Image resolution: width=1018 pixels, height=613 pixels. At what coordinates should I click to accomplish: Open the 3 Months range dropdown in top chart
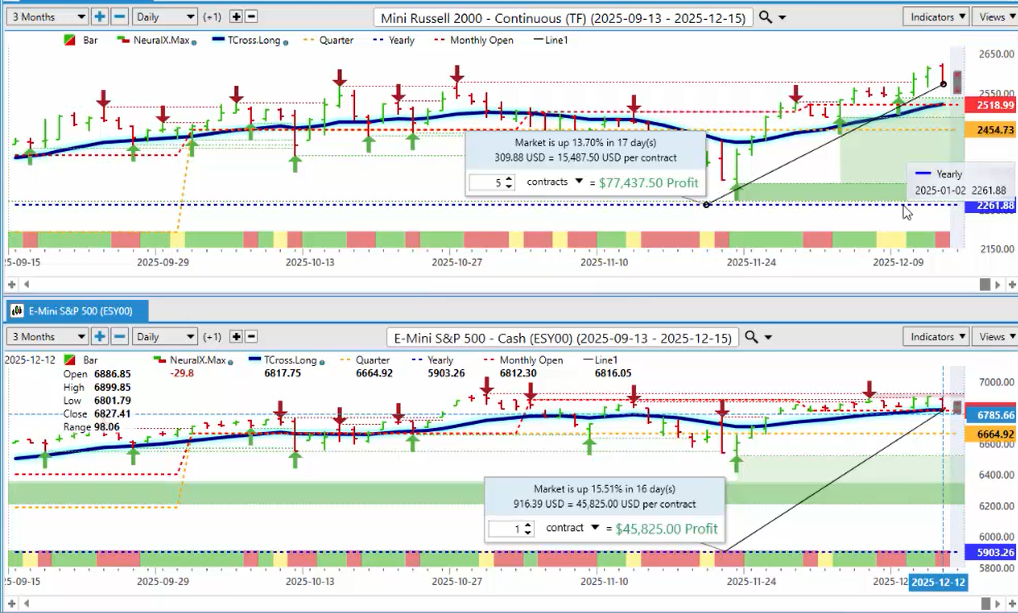click(x=47, y=17)
